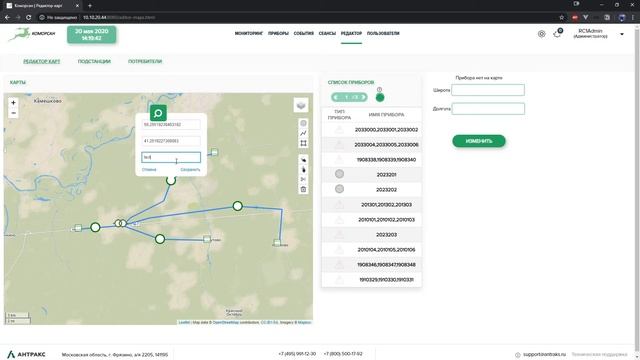The width and height of the screenshot is (640, 360).
Task: Activate the scissors cut tool
Action: (x=303, y=179)
